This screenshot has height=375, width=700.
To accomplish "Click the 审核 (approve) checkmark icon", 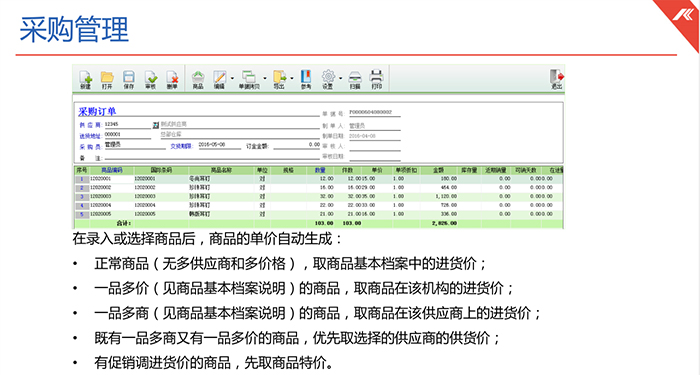I will [x=150, y=80].
